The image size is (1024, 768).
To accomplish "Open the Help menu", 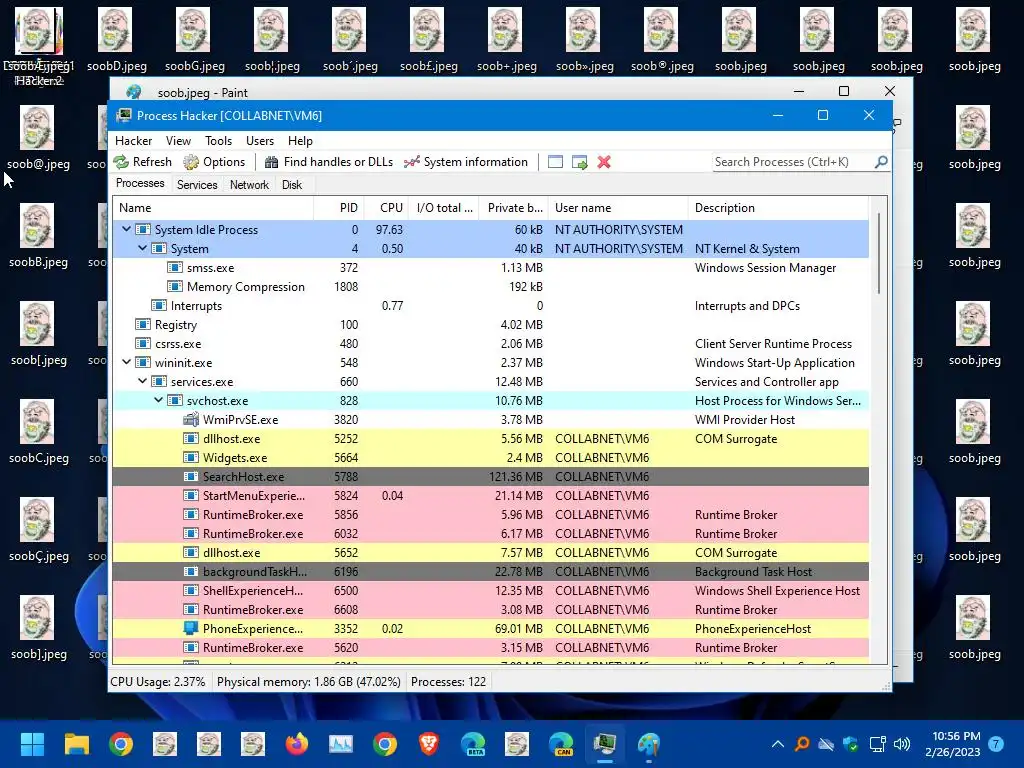I will [x=300, y=140].
